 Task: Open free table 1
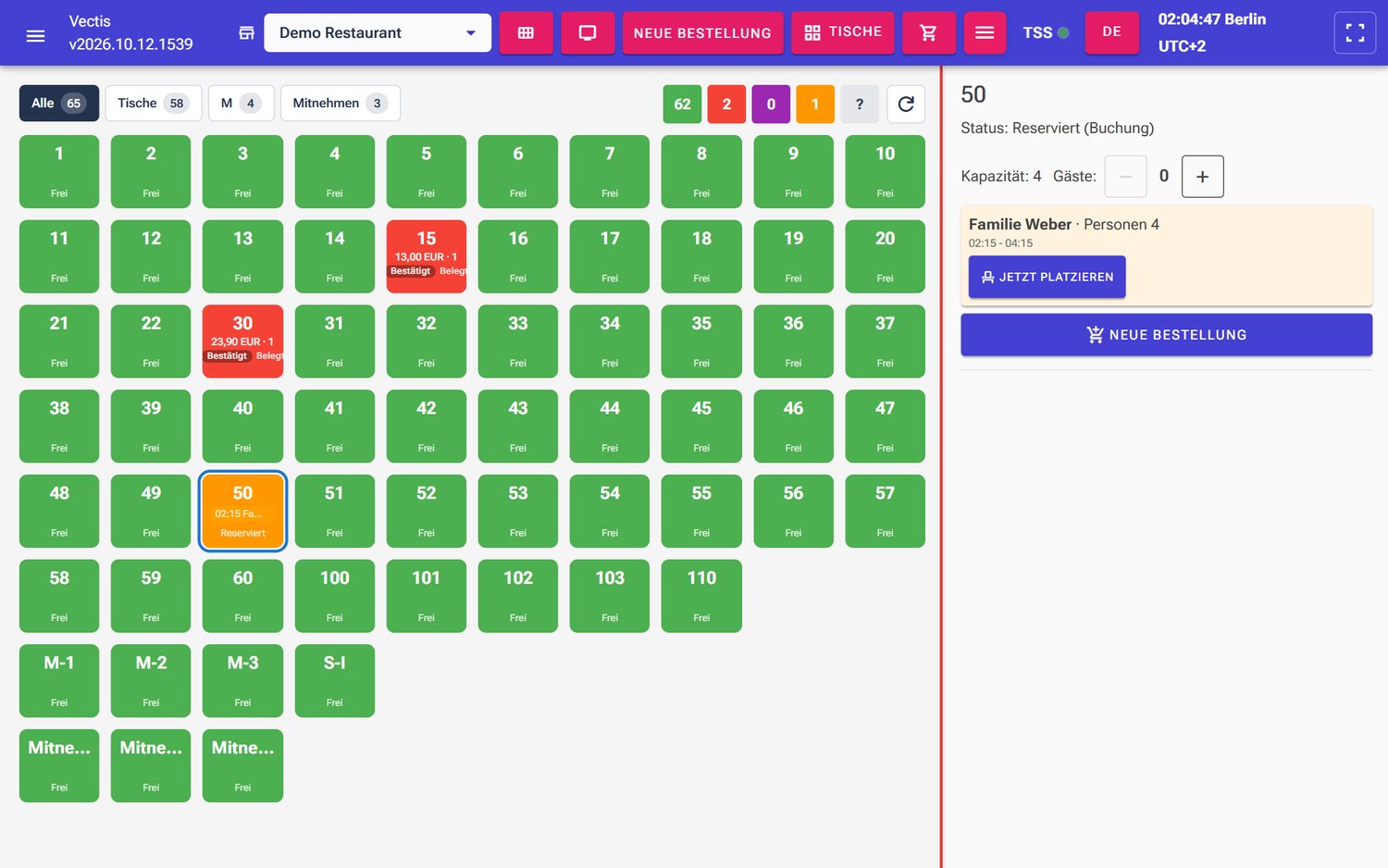pyautogui.click(x=59, y=171)
